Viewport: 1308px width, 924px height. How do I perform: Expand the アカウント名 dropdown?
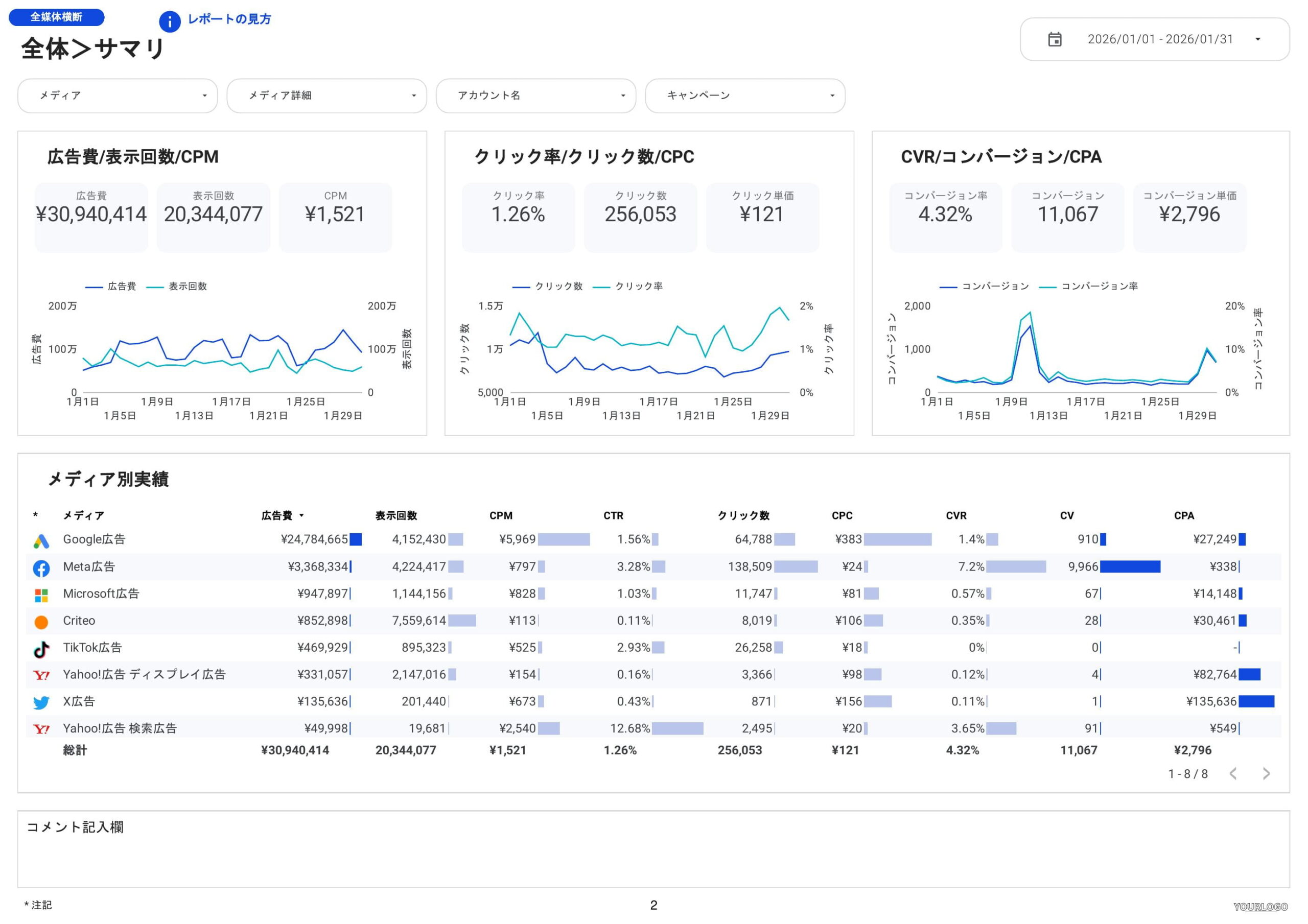(535, 96)
